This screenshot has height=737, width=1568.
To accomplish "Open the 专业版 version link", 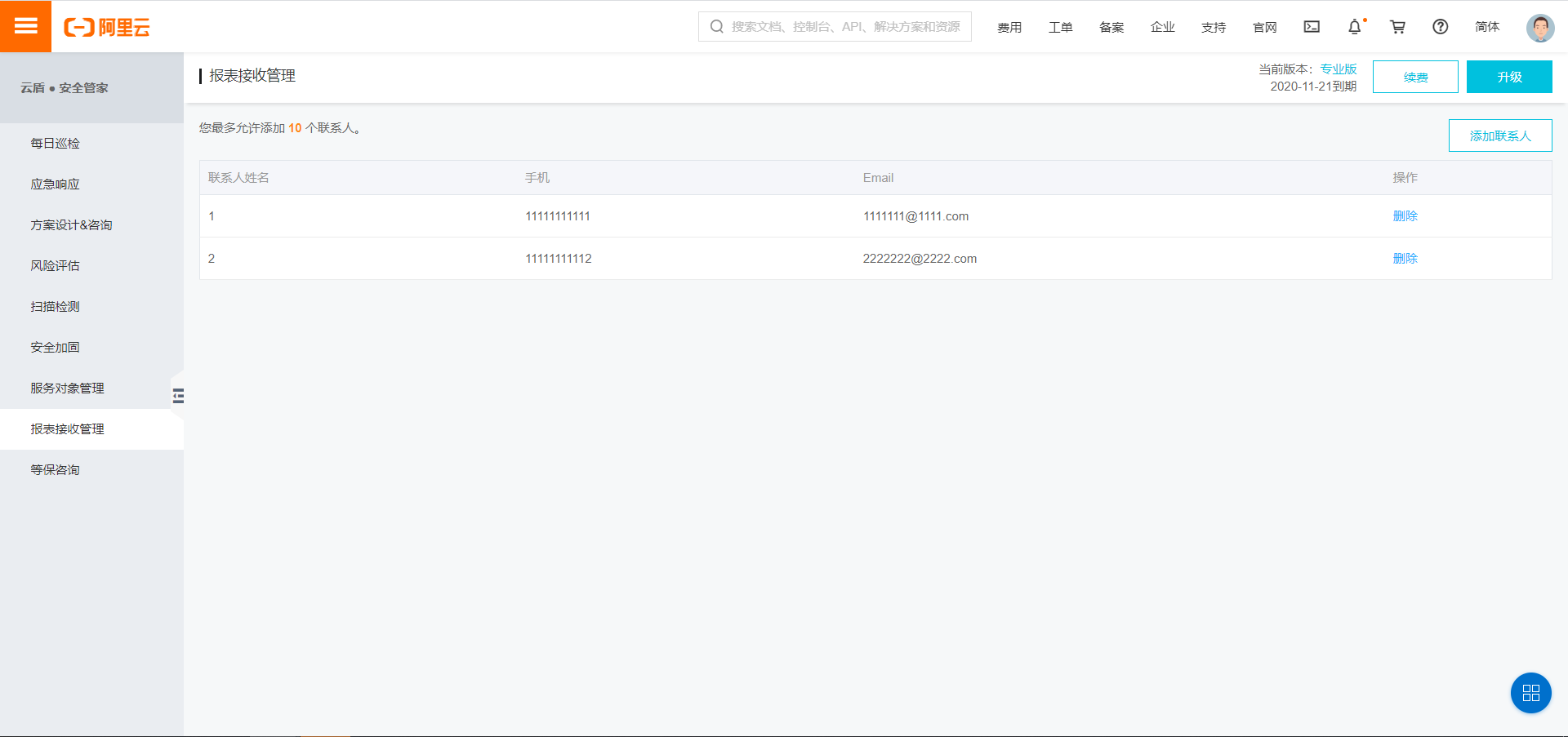I will 1339,69.
